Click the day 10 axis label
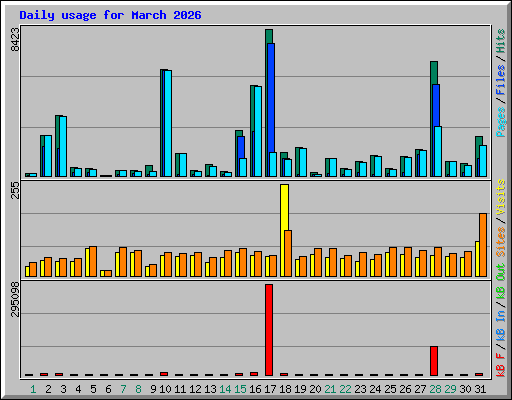 pos(165,389)
